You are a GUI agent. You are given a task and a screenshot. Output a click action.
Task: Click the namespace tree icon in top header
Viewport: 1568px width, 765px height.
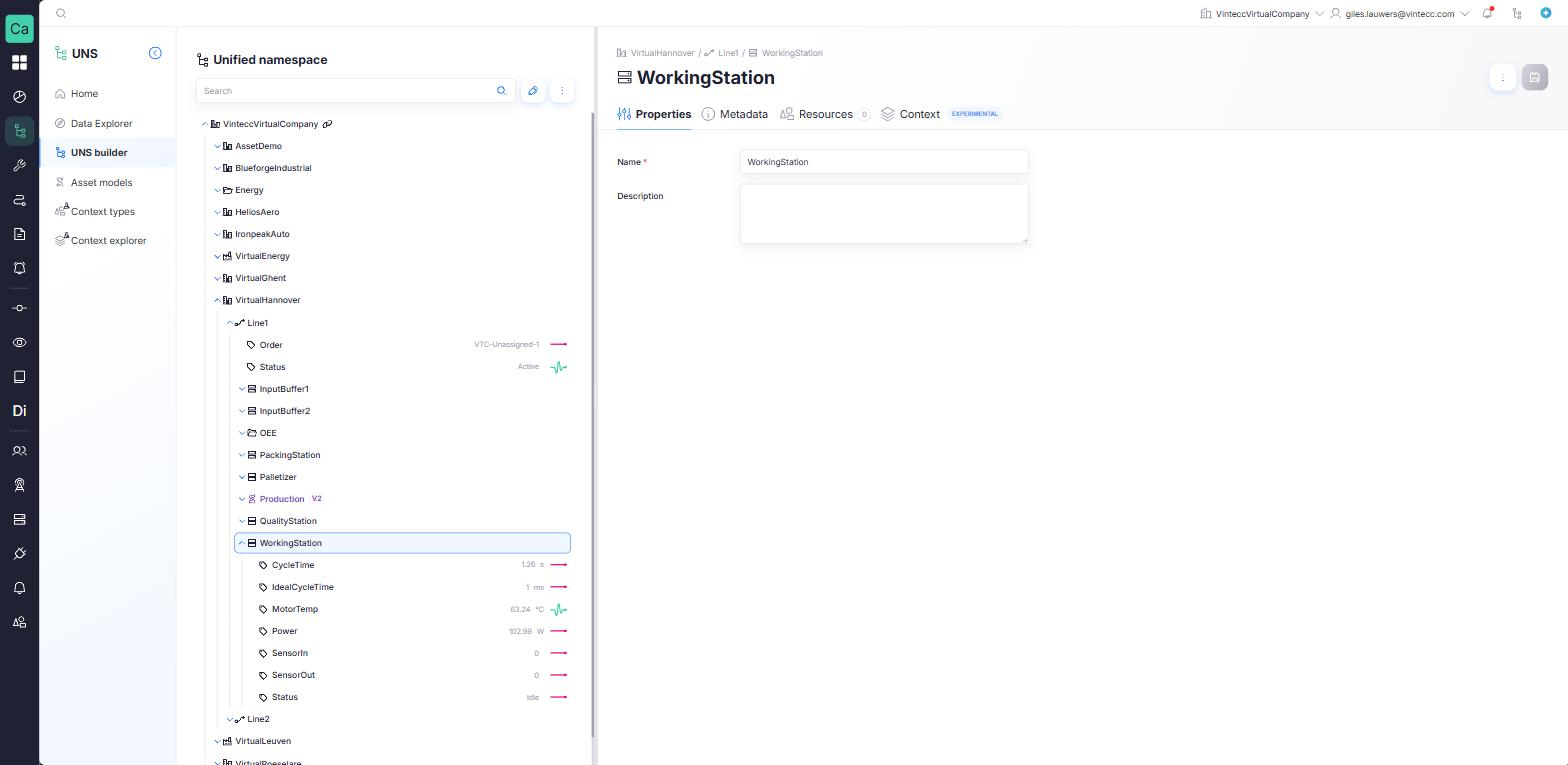[x=1517, y=13]
